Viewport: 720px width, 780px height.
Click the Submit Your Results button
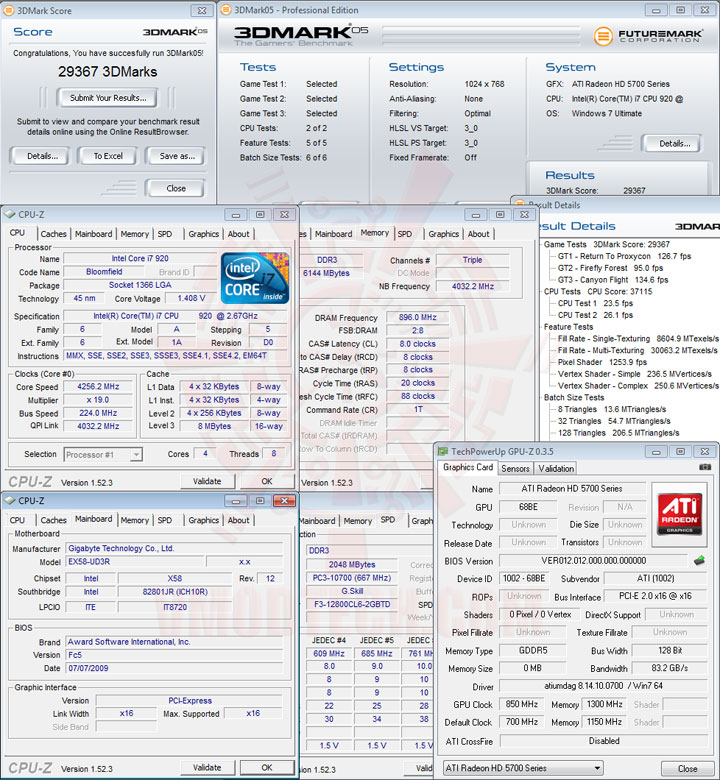(108, 98)
